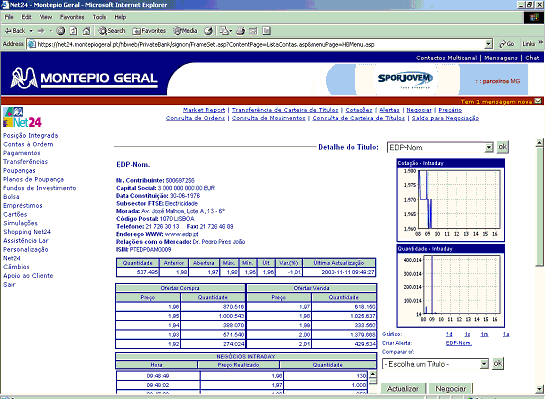Click the main page vertical scrollbar thumb
This screenshot has height=399, width=545.
tap(539, 206)
